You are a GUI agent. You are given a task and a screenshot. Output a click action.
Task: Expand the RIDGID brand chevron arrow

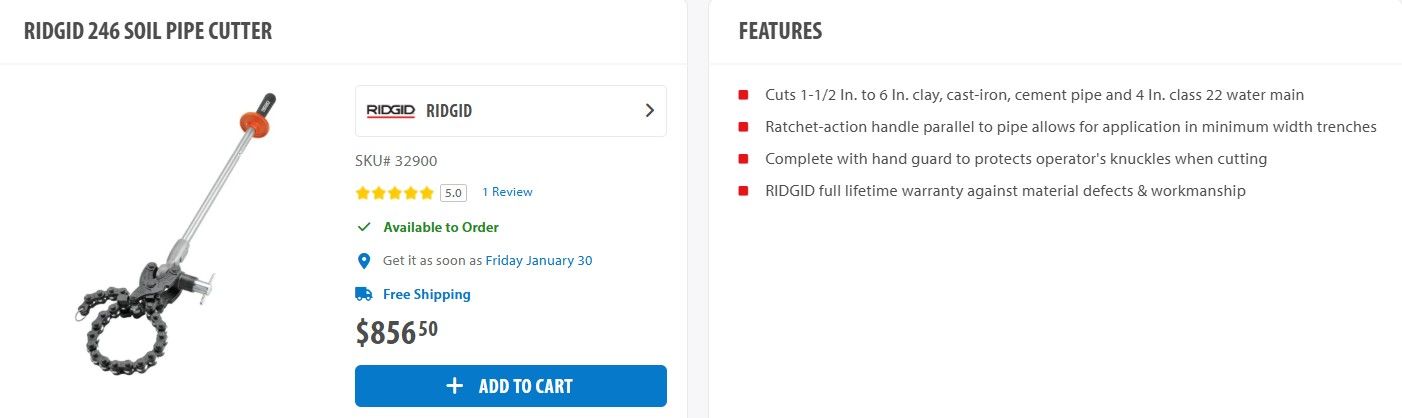pos(649,111)
